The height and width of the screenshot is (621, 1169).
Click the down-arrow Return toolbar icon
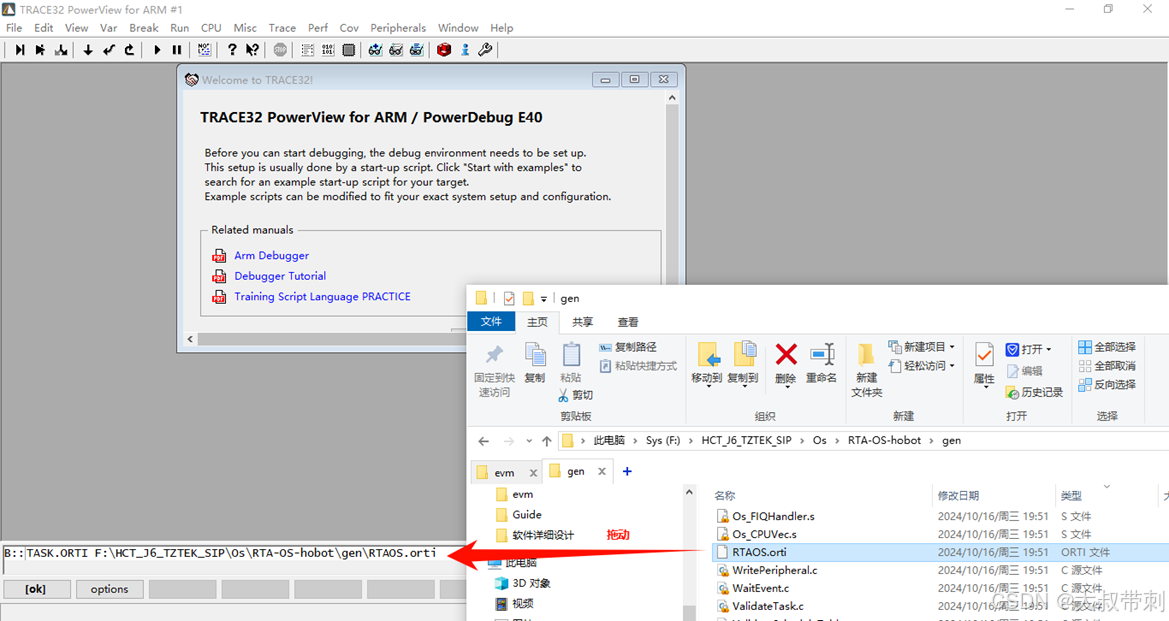tap(88, 50)
